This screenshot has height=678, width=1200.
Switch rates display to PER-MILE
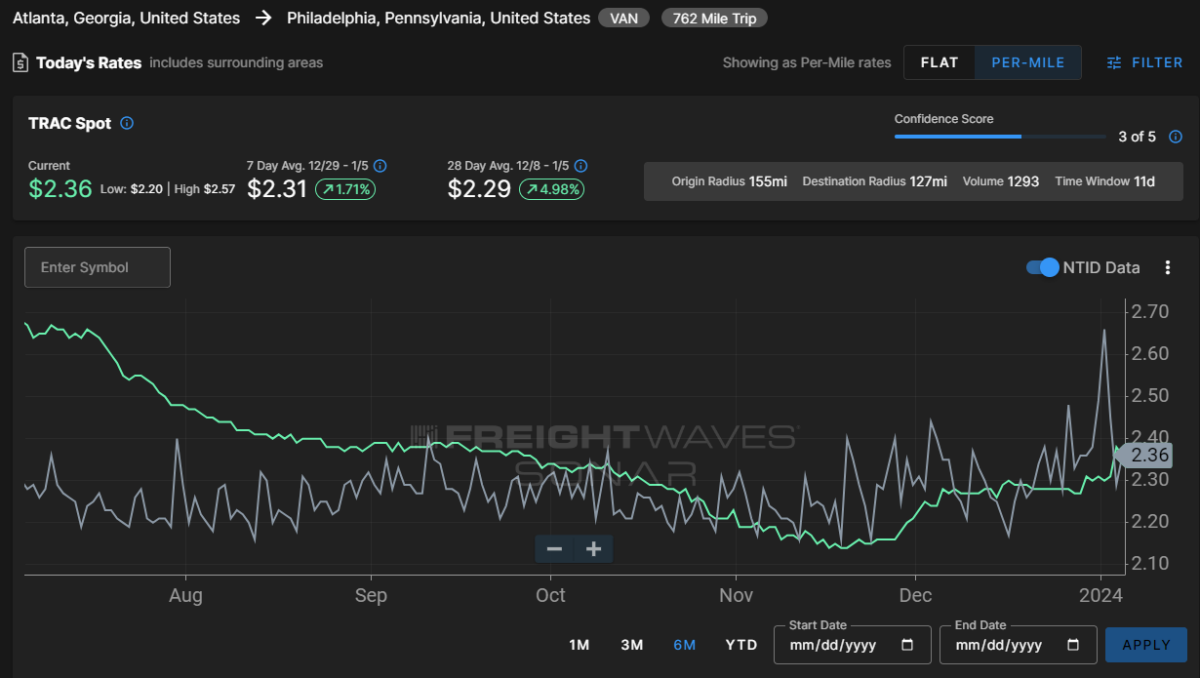(1029, 62)
